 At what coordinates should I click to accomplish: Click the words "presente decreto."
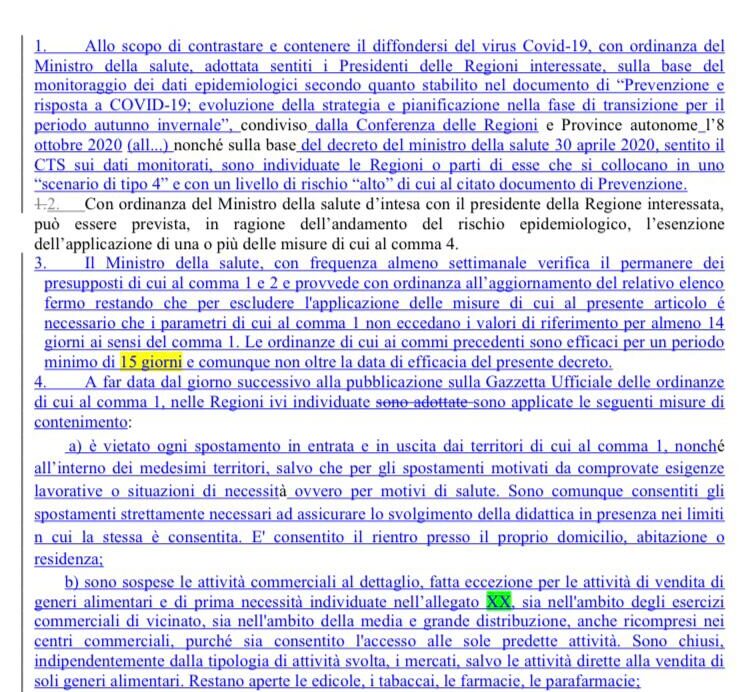pyautogui.click(x=553, y=362)
